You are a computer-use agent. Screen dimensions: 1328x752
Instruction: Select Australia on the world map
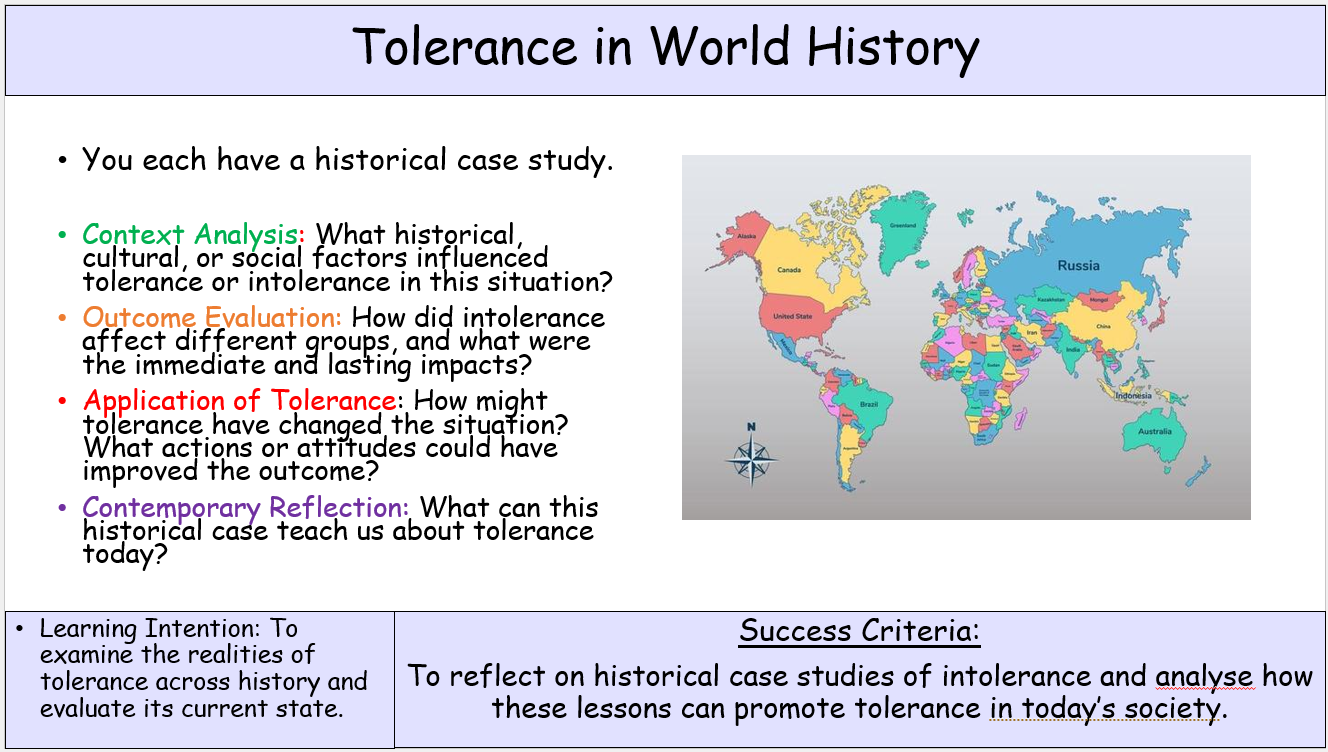tap(1154, 431)
